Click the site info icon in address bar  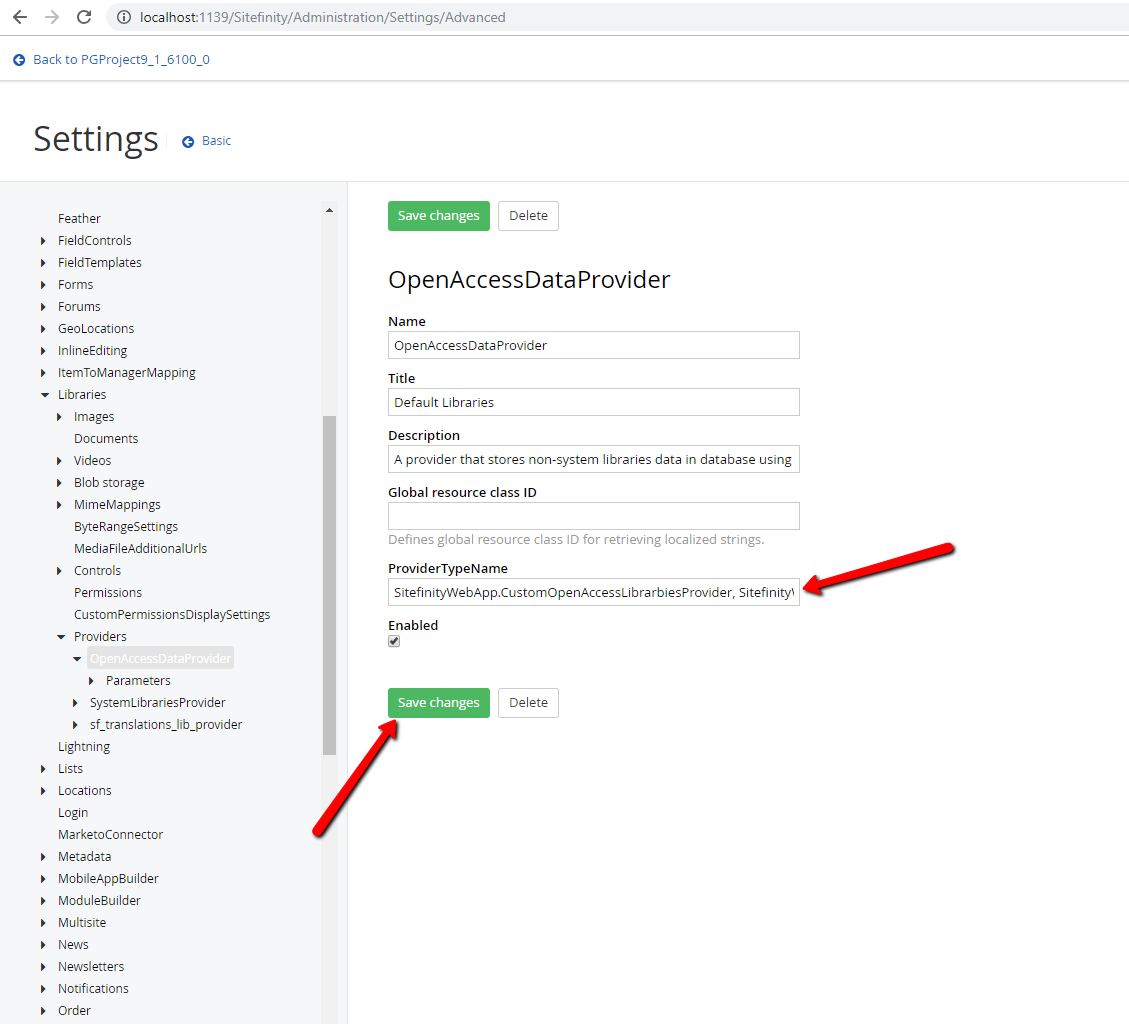(x=124, y=17)
